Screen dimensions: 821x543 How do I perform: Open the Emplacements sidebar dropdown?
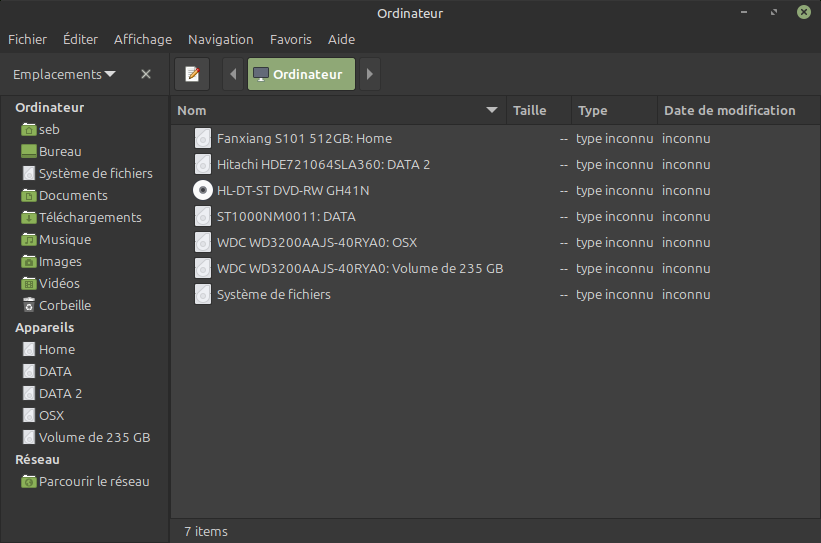click(64, 74)
